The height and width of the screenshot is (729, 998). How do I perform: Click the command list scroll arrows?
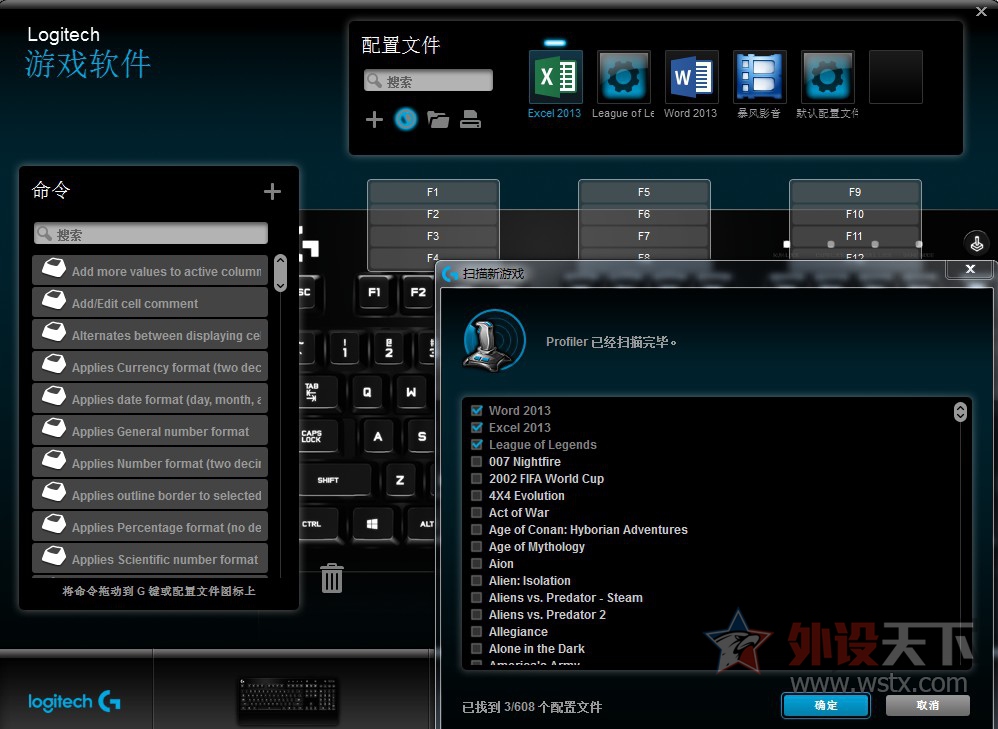(280, 273)
